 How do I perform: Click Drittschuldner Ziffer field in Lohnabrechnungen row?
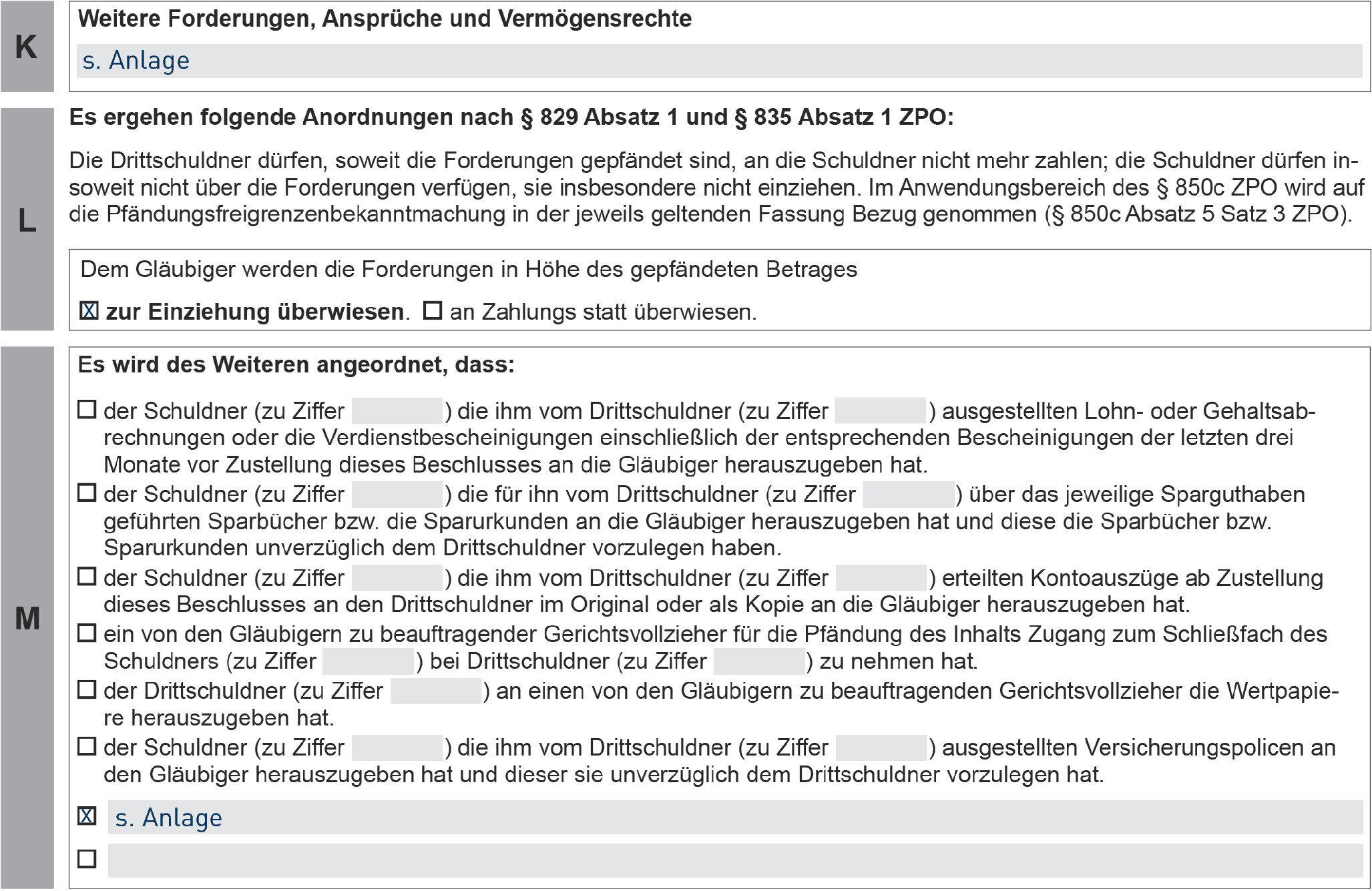pos(881,410)
